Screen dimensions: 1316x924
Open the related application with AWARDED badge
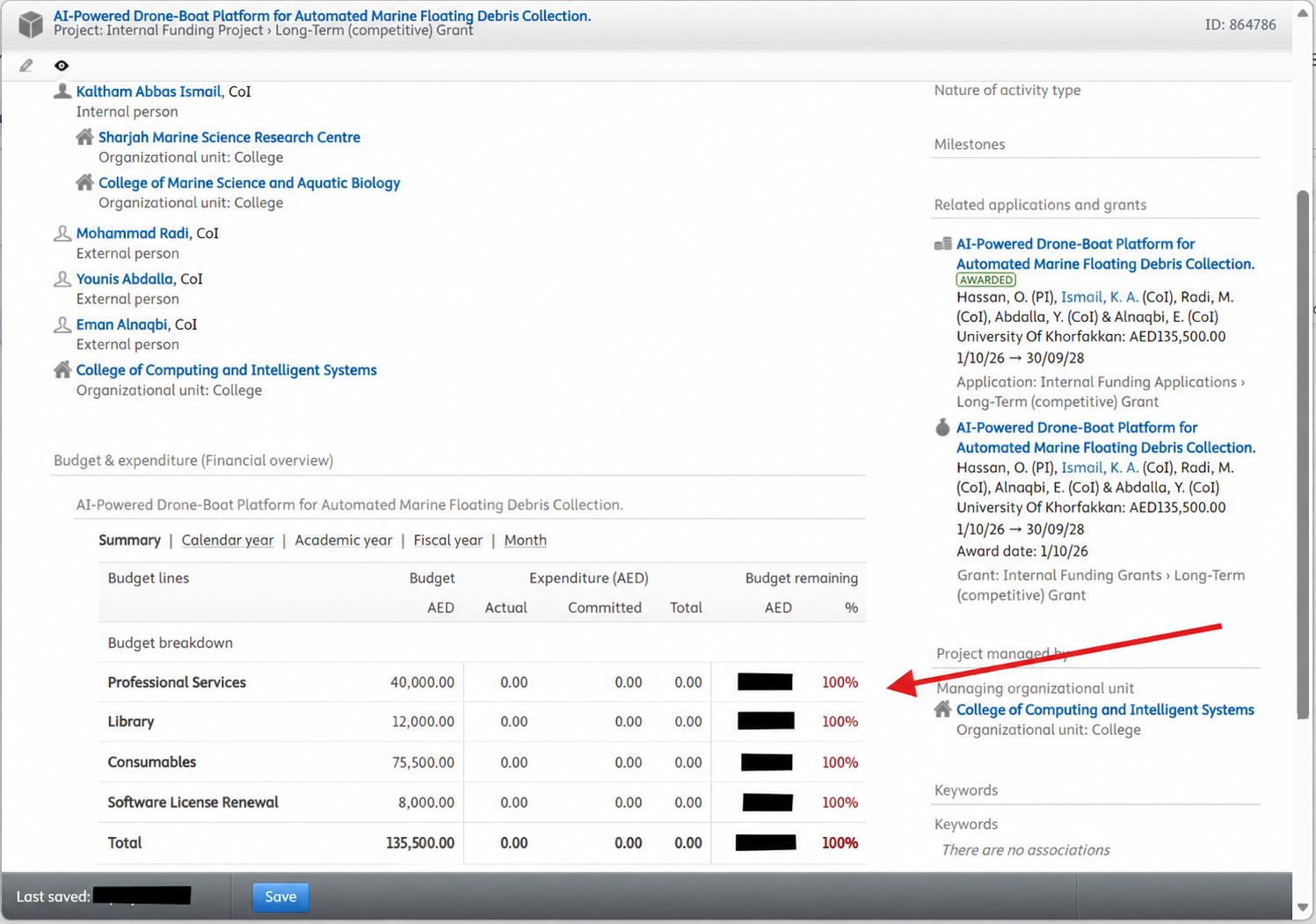pos(1105,254)
